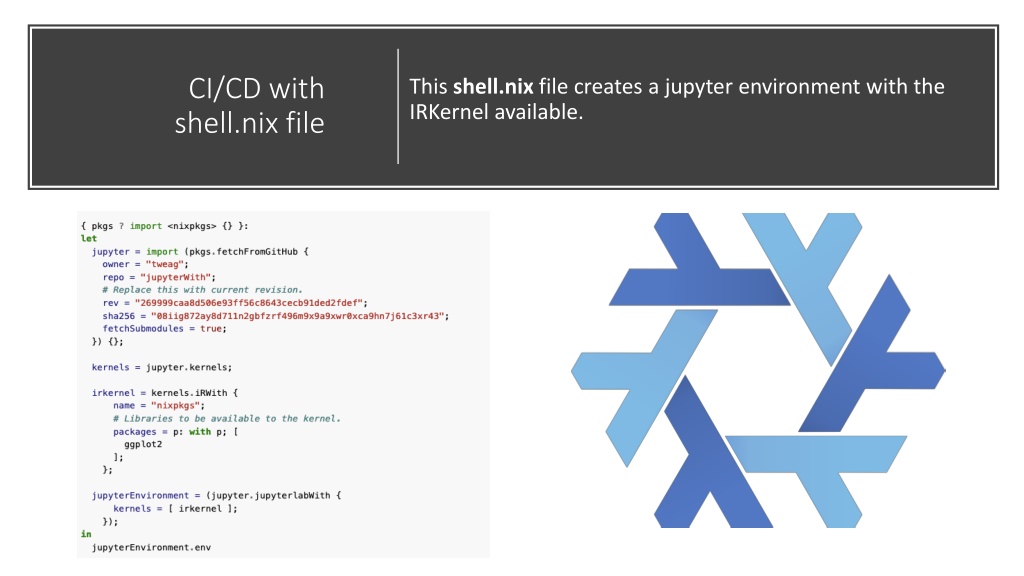Select the slide title "CI/CD with shell.nix file"
Viewport: 1024px width, 576px height.
point(249,106)
